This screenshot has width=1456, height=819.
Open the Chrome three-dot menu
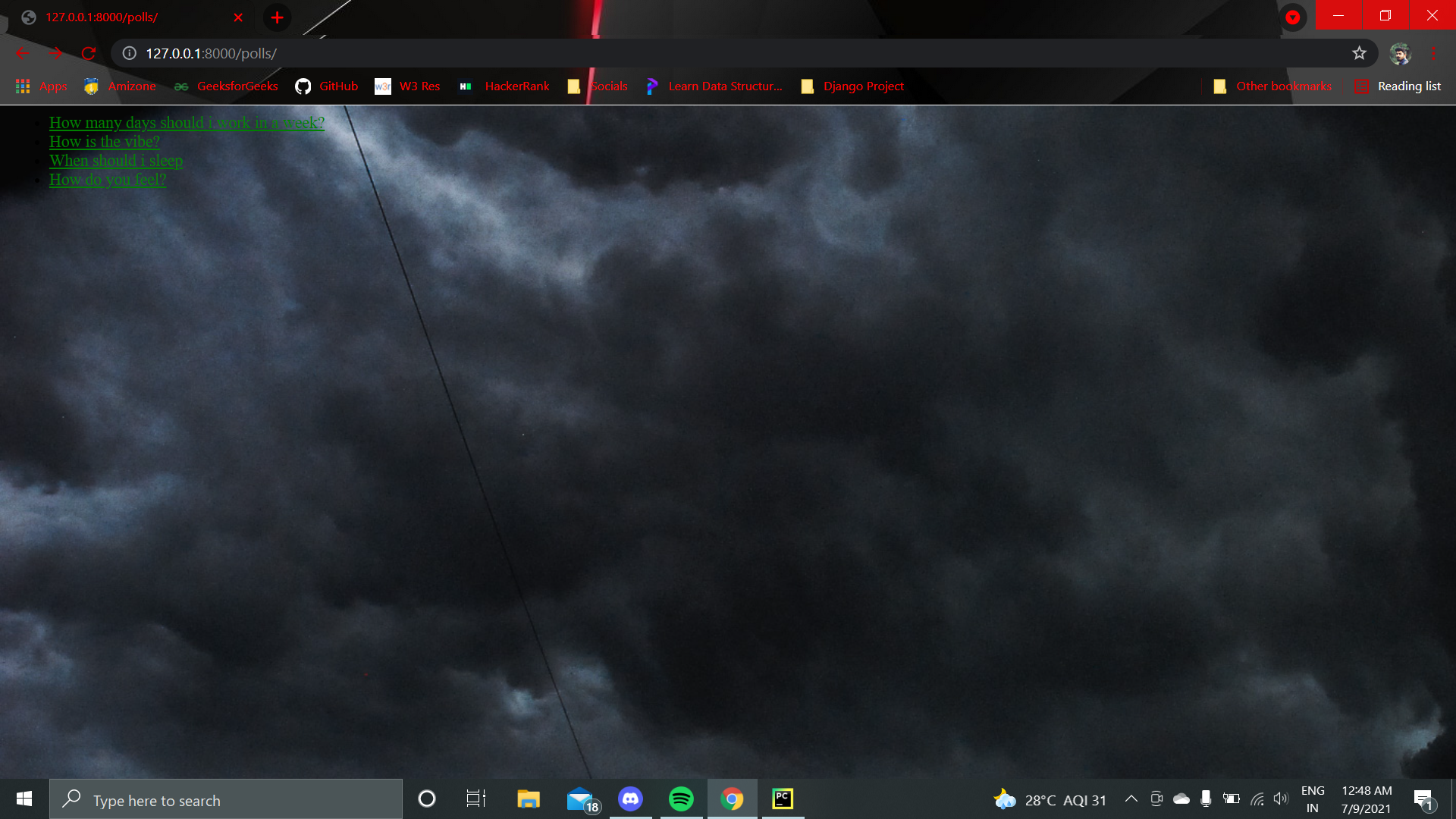click(x=1433, y=53)
